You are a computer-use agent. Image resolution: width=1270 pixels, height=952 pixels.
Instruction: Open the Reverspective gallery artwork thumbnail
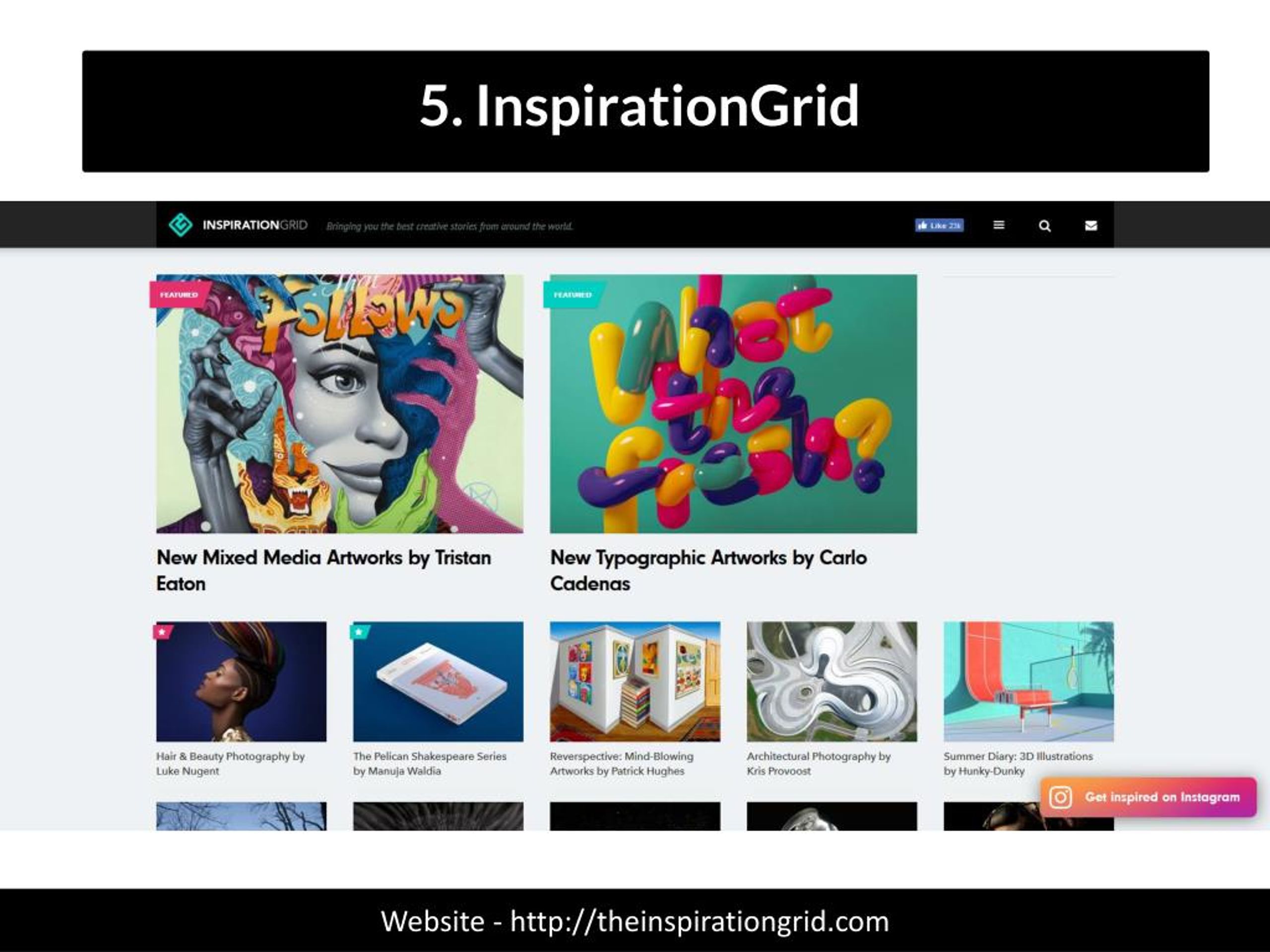(635, 681)
